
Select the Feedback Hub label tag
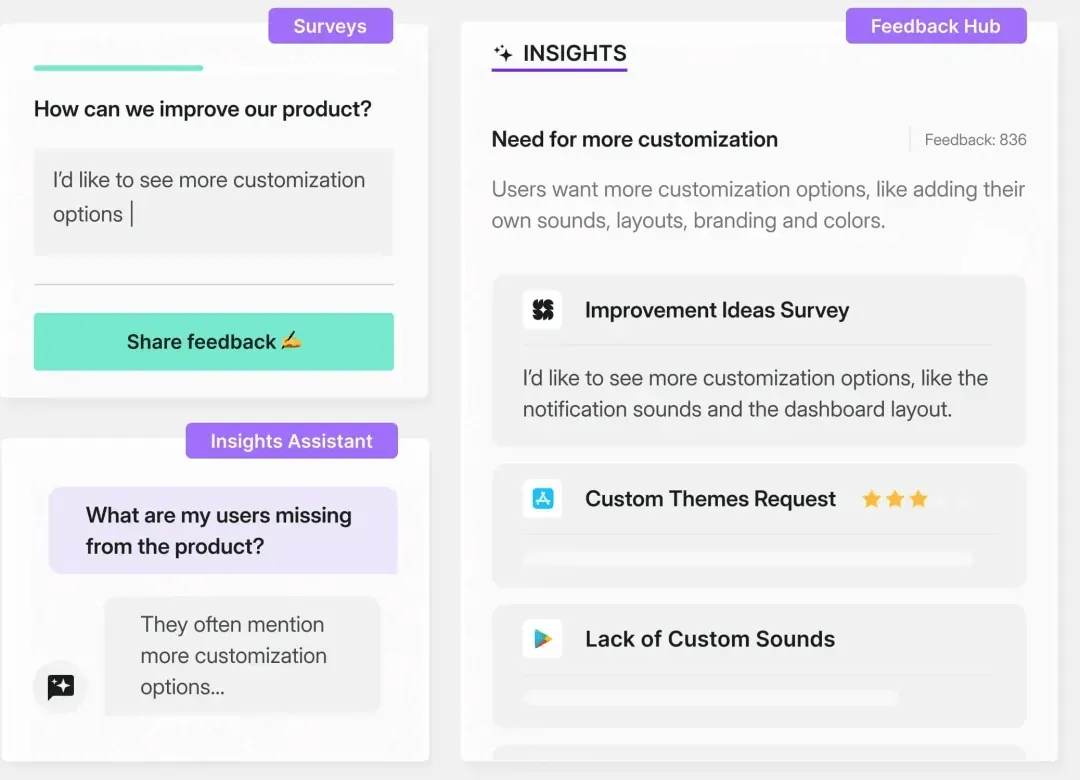(x=936, y=25)
